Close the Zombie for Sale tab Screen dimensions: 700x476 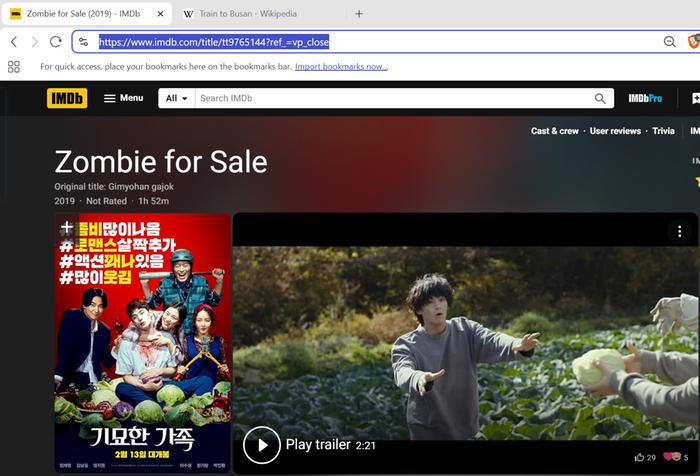coord(160,14)
